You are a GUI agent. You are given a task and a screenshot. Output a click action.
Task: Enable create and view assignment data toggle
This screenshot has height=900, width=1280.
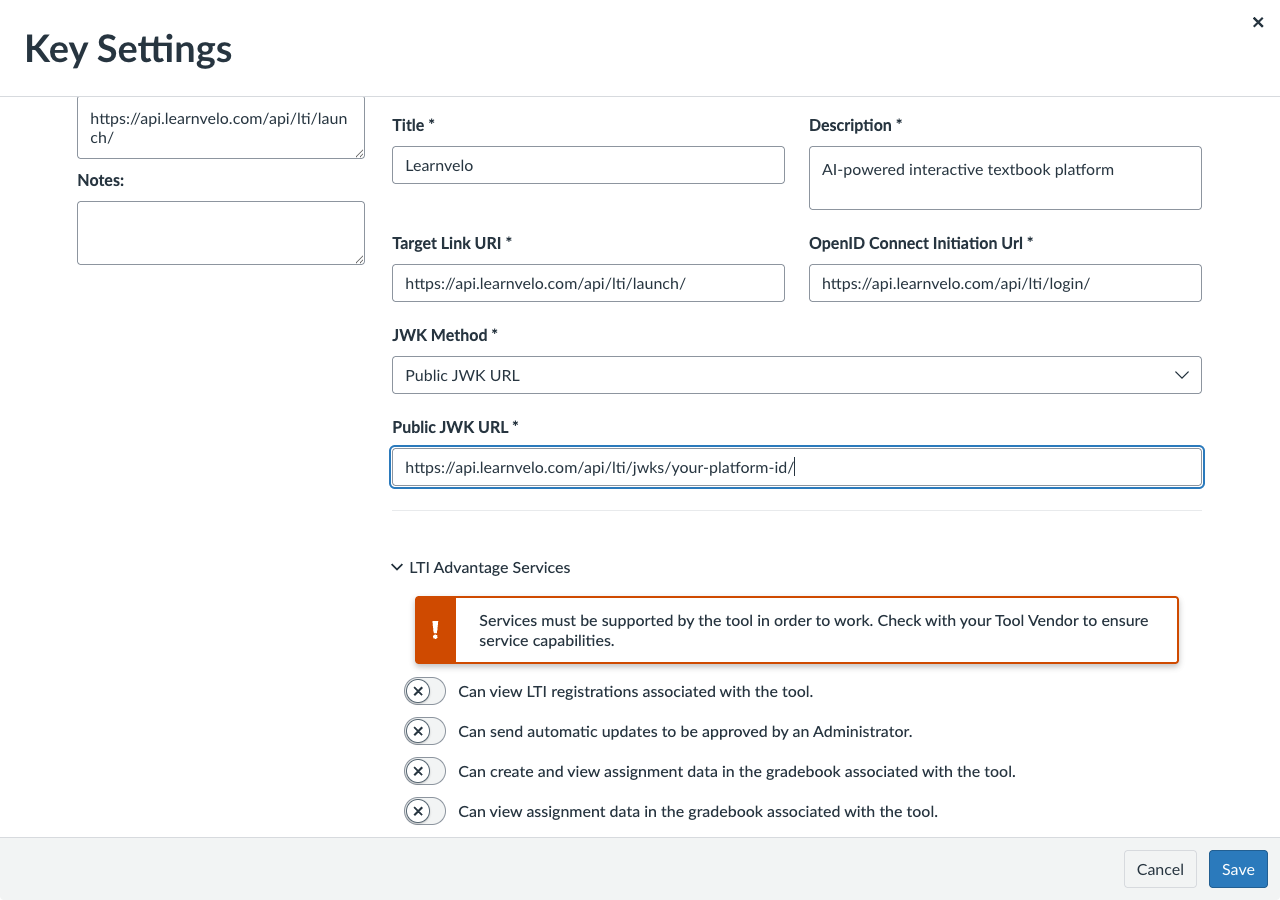425,771
